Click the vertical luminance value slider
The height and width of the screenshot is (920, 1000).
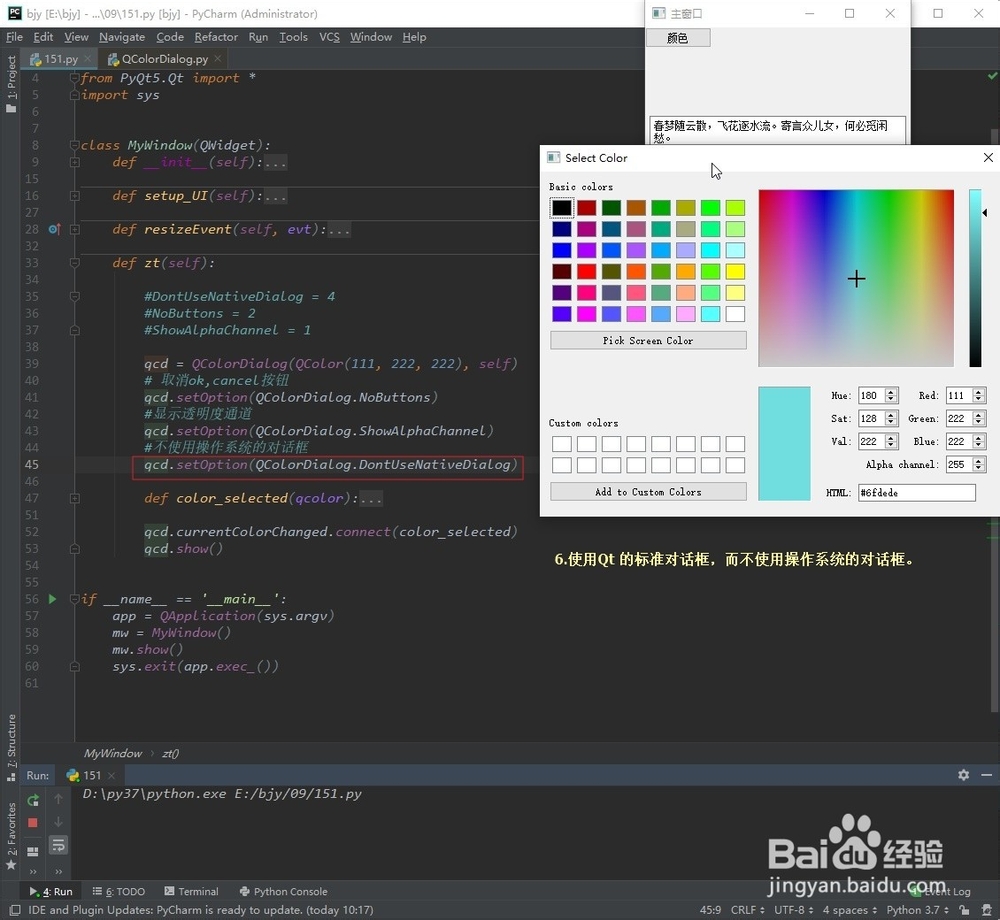click(975, 278)
